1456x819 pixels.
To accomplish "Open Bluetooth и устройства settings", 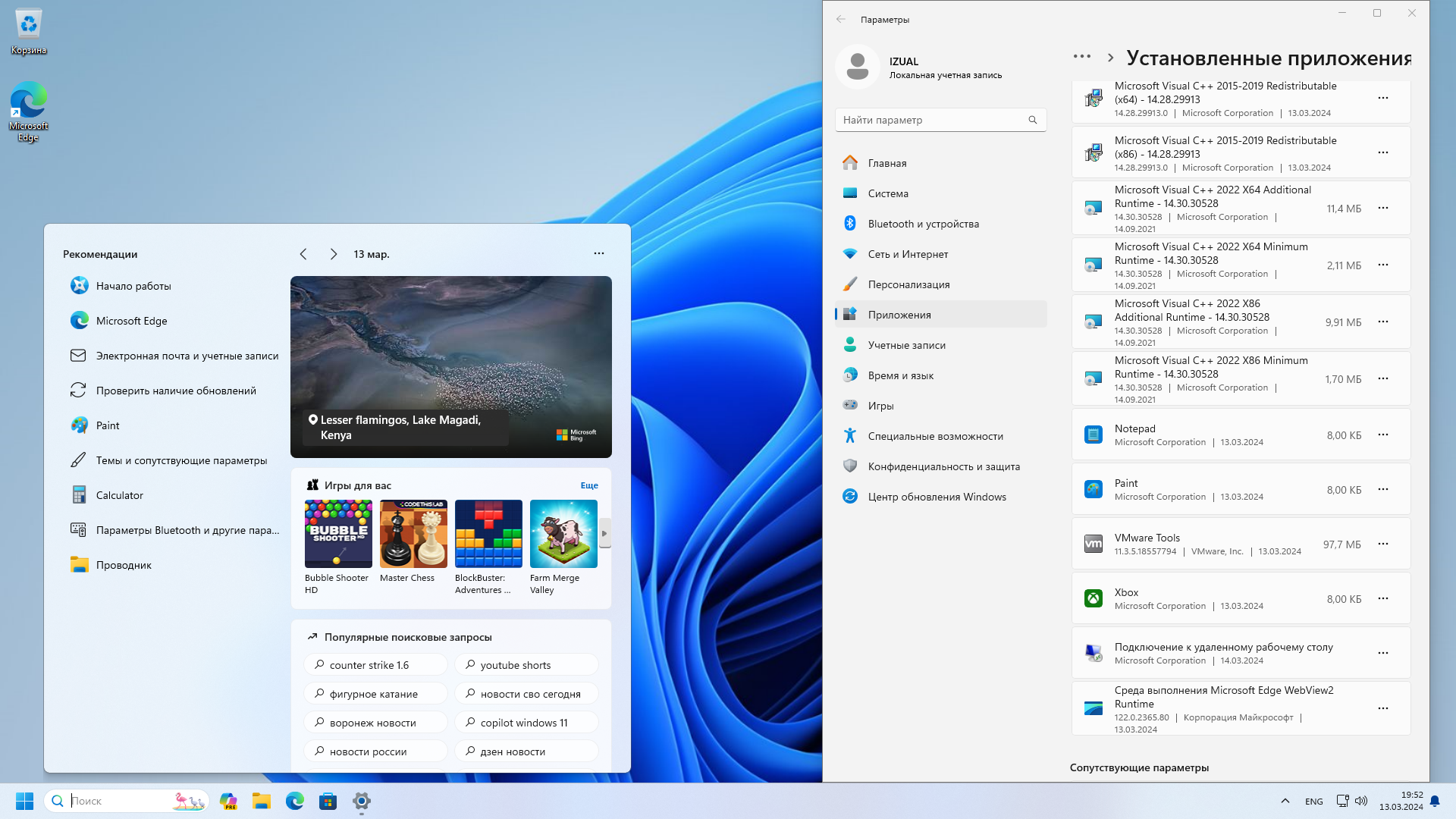I will [x=940, y=224].
